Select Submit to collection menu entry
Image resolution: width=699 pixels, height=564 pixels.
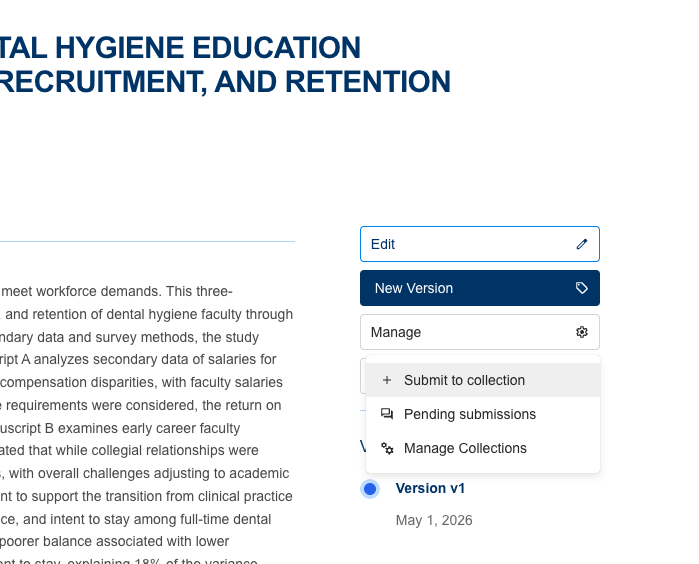tap(483, 380)
